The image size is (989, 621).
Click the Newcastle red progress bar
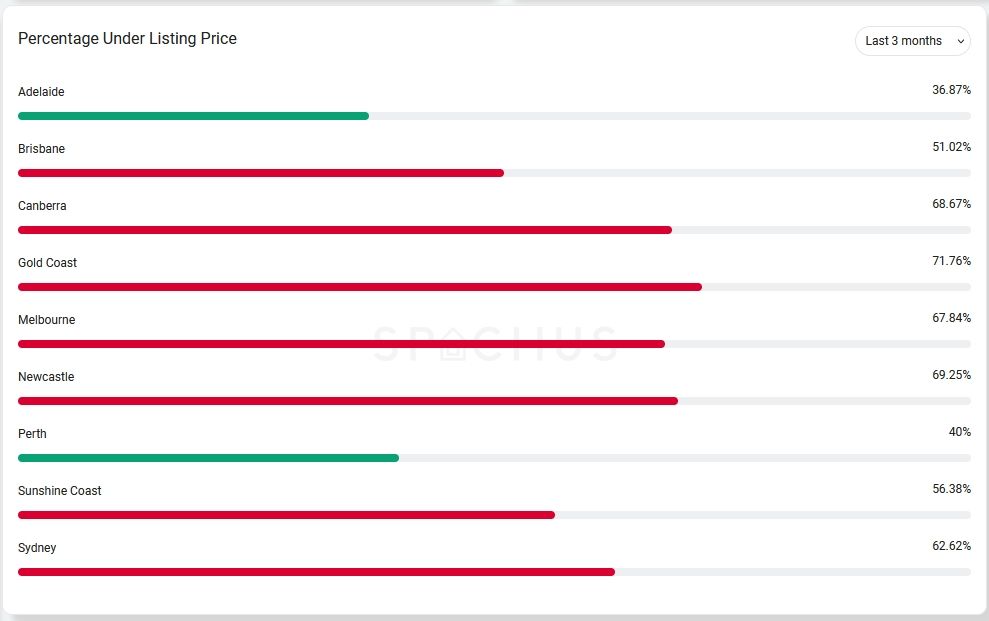tap(347, 401)
